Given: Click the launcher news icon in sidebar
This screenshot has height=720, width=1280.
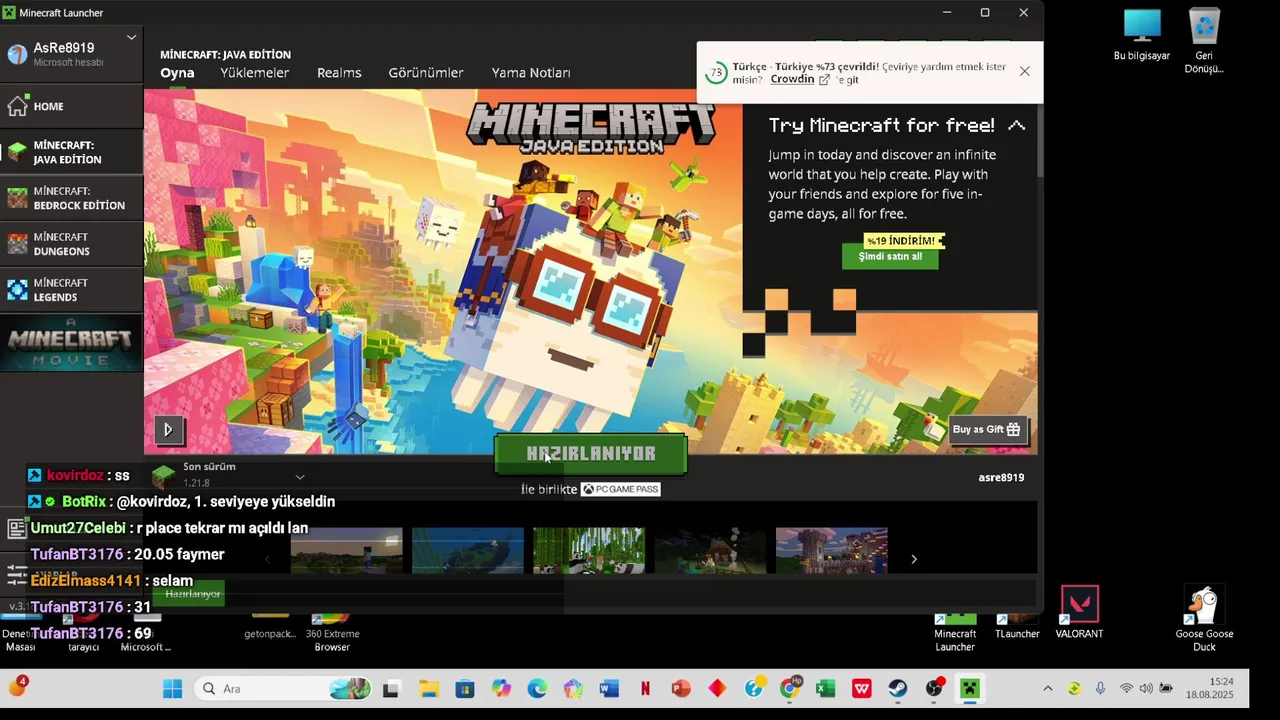Looking at the screenshot, I should pos(16,528).
